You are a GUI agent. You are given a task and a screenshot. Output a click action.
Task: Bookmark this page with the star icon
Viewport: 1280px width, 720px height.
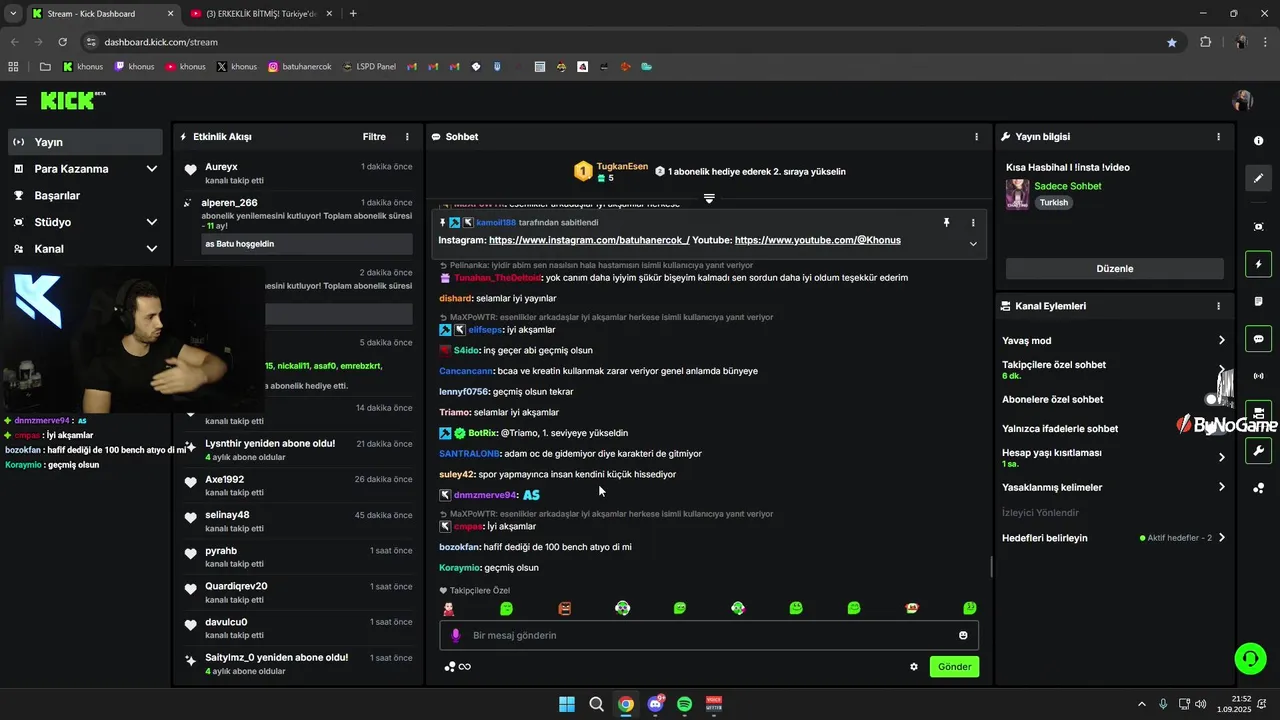click(x=1171, y=42)
